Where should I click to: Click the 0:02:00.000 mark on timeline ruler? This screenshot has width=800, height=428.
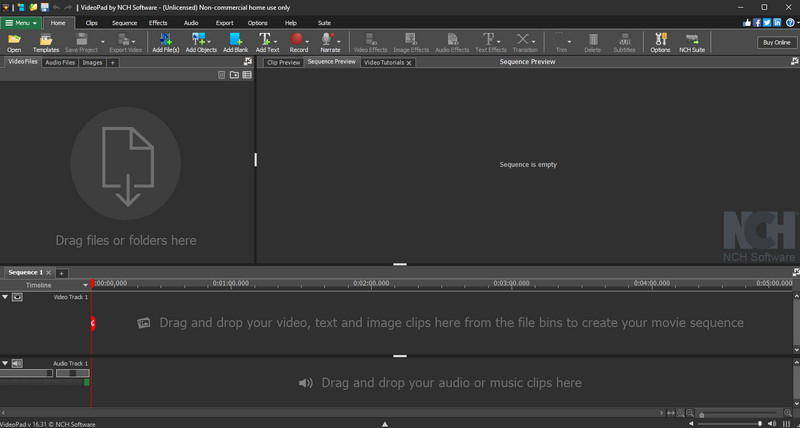coord(371,284)
